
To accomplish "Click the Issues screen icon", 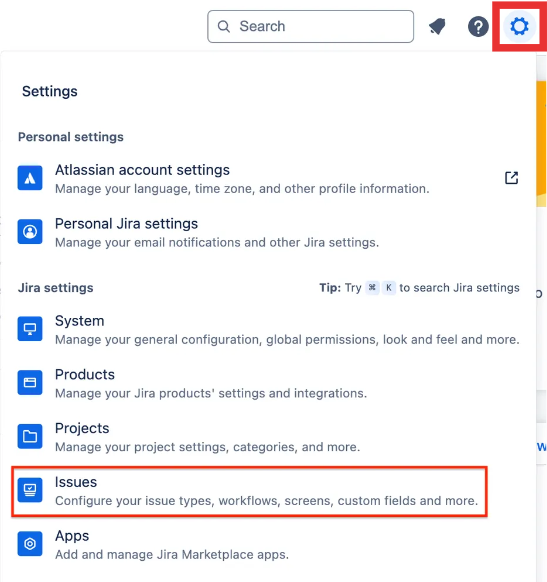I will click(30, 490).
